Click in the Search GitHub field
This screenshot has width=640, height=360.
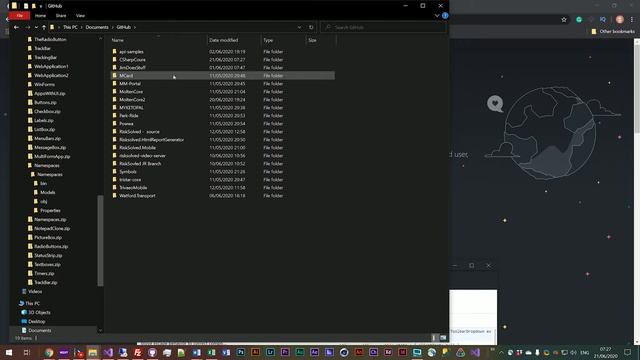pos(384,27)
